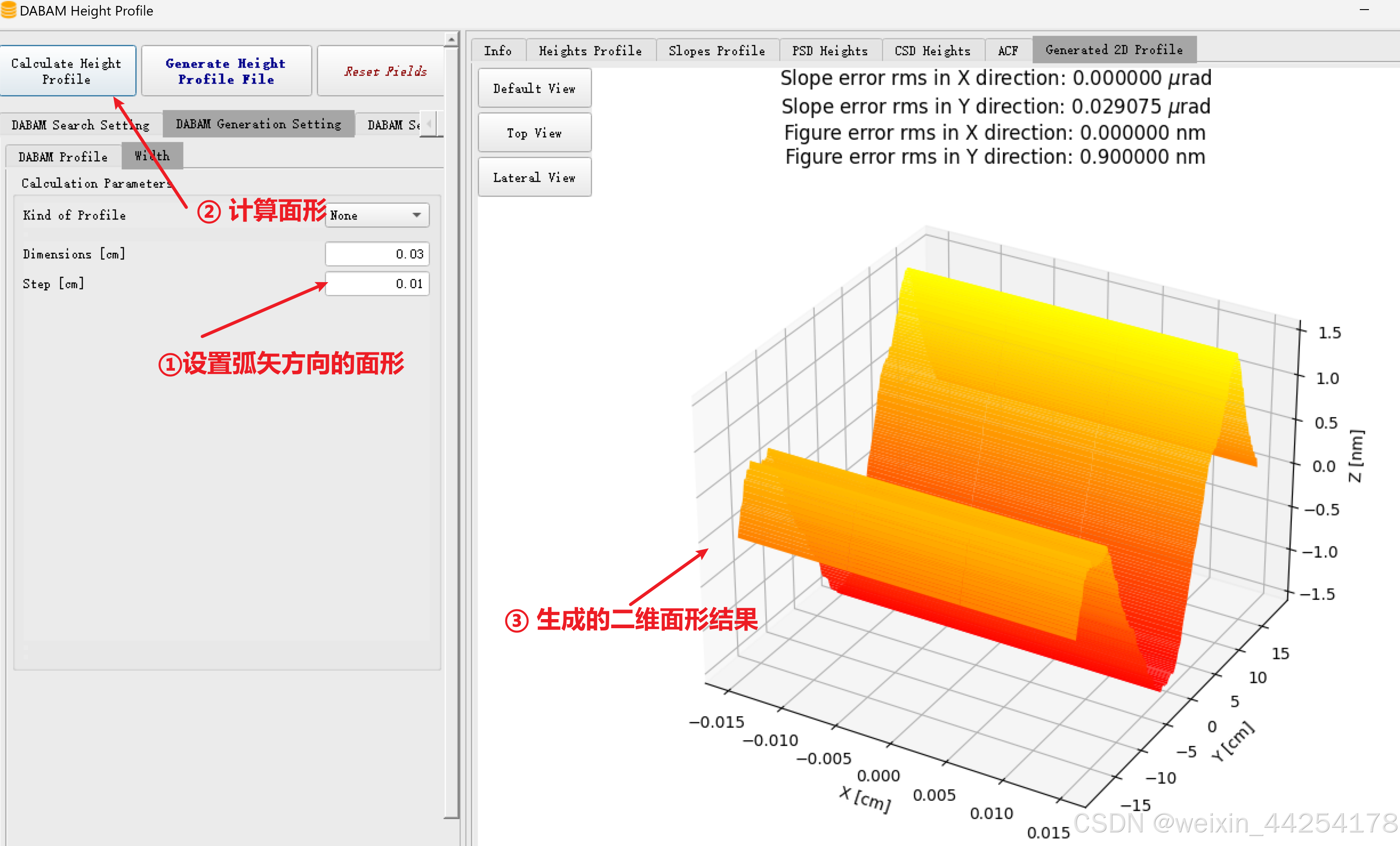
Task: Switch to the Heights Profile tab
Action: 590,51
